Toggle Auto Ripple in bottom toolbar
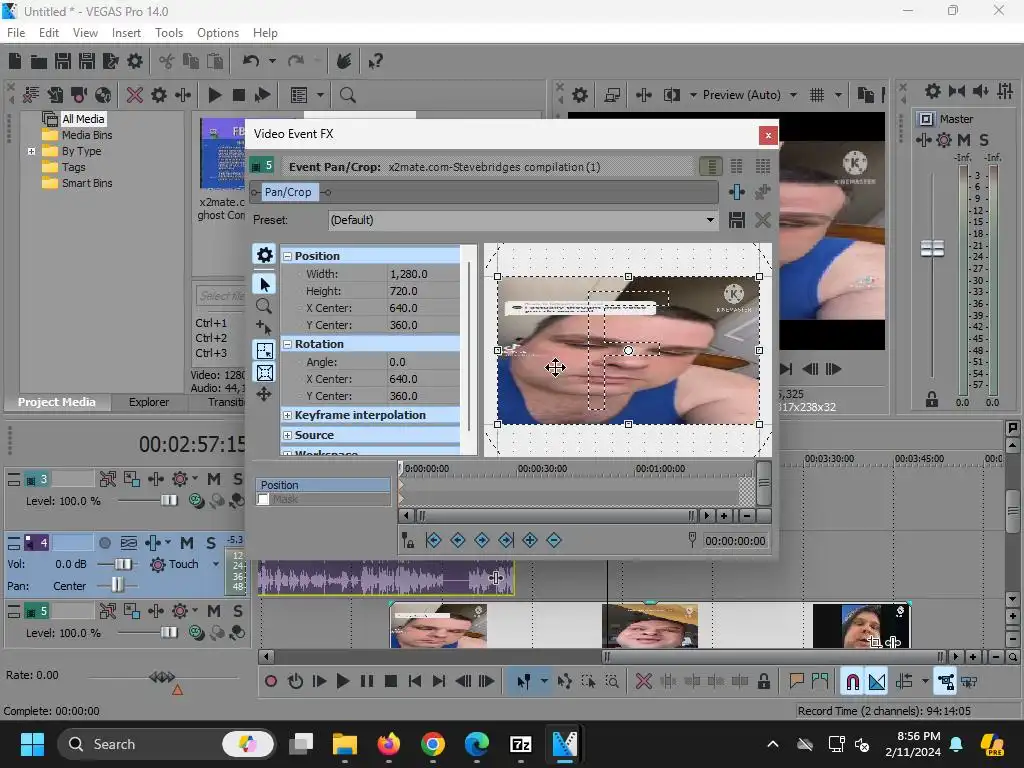The image size is (1024, 768). coord(904,682)
